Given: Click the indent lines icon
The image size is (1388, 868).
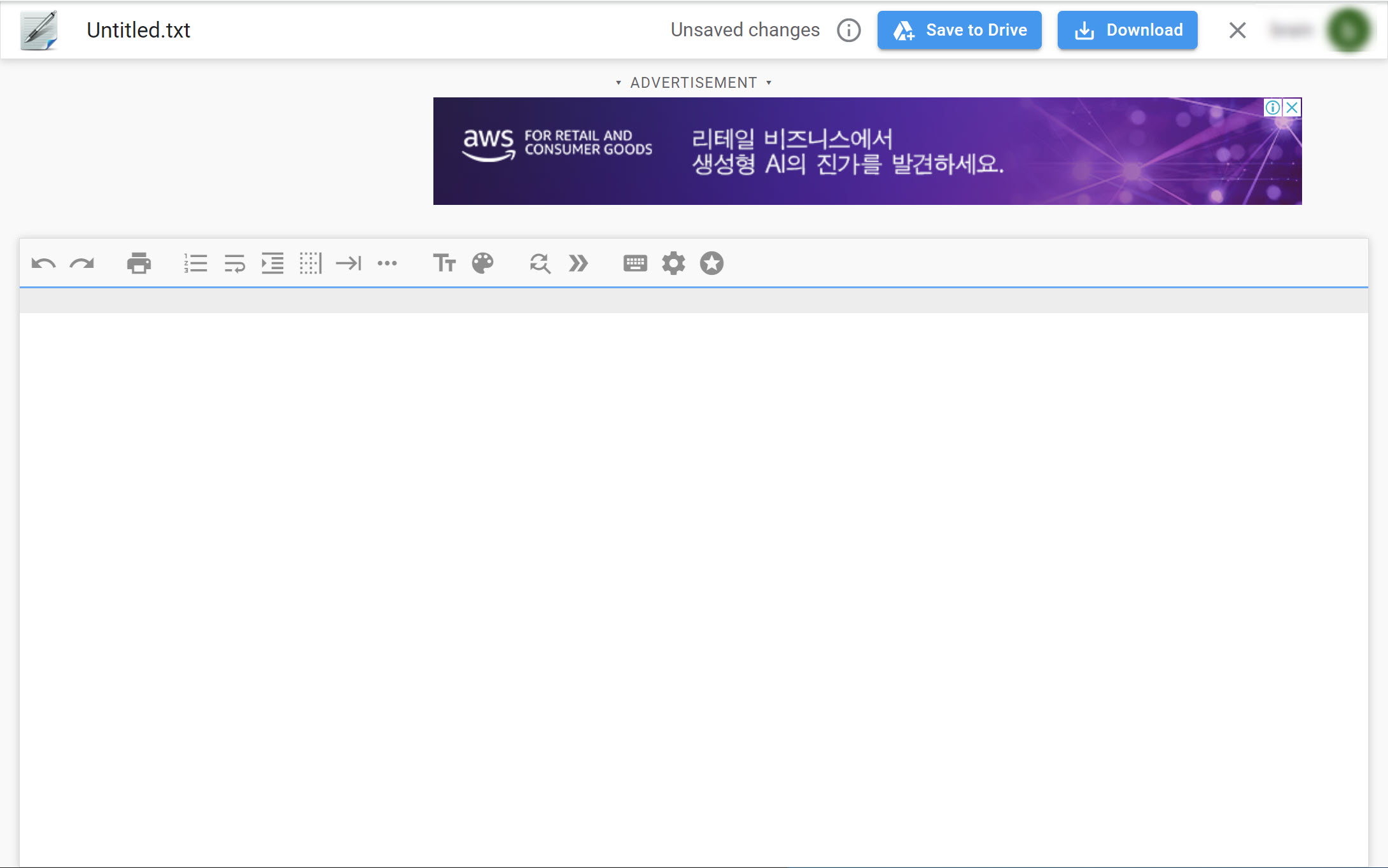Looking at the screenshot, I should click(x=272, y=263).
